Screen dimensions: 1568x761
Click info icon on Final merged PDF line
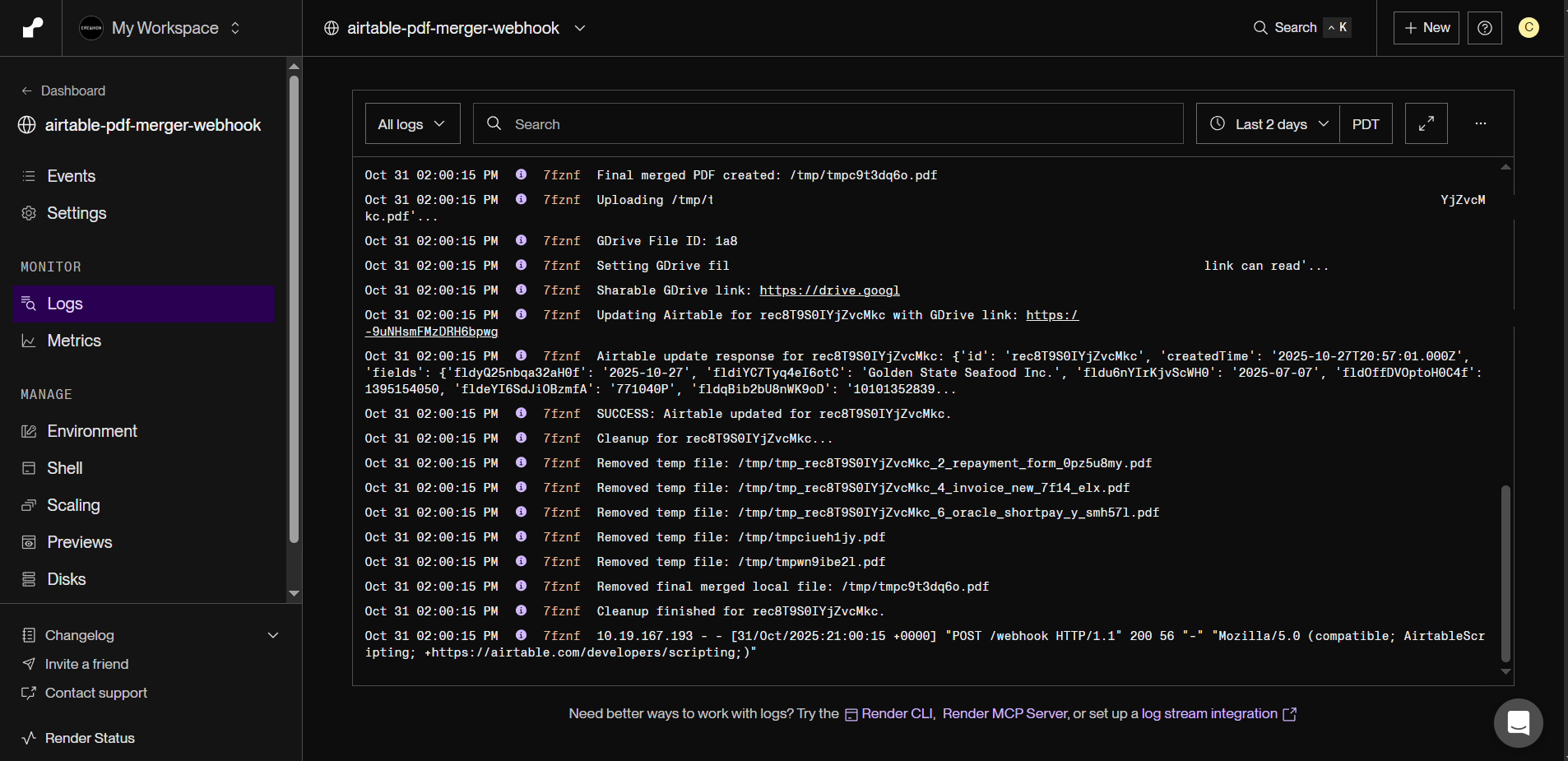[x=522, y=174]
